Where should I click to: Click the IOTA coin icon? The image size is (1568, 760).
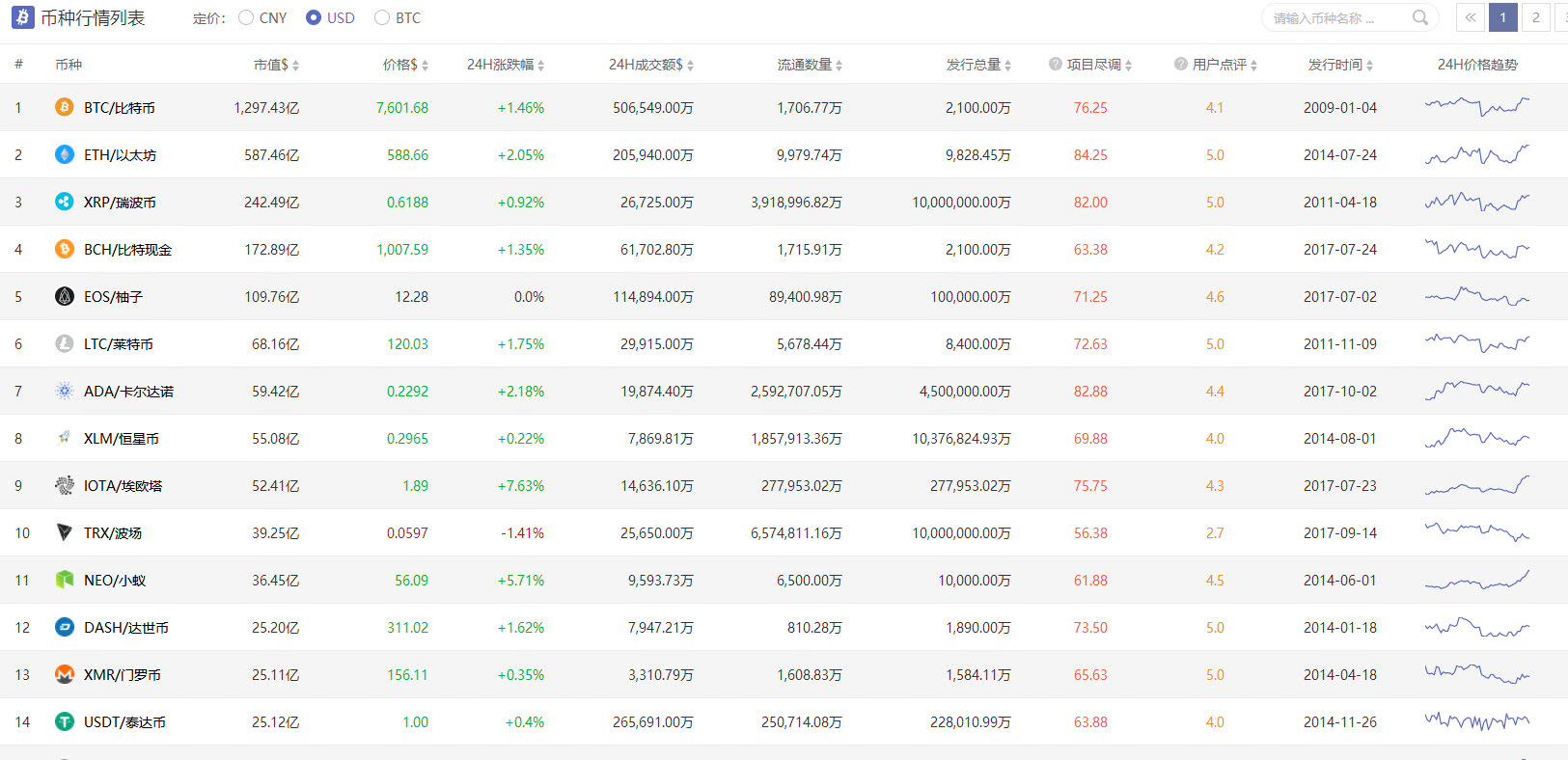[x=65, y=485]
